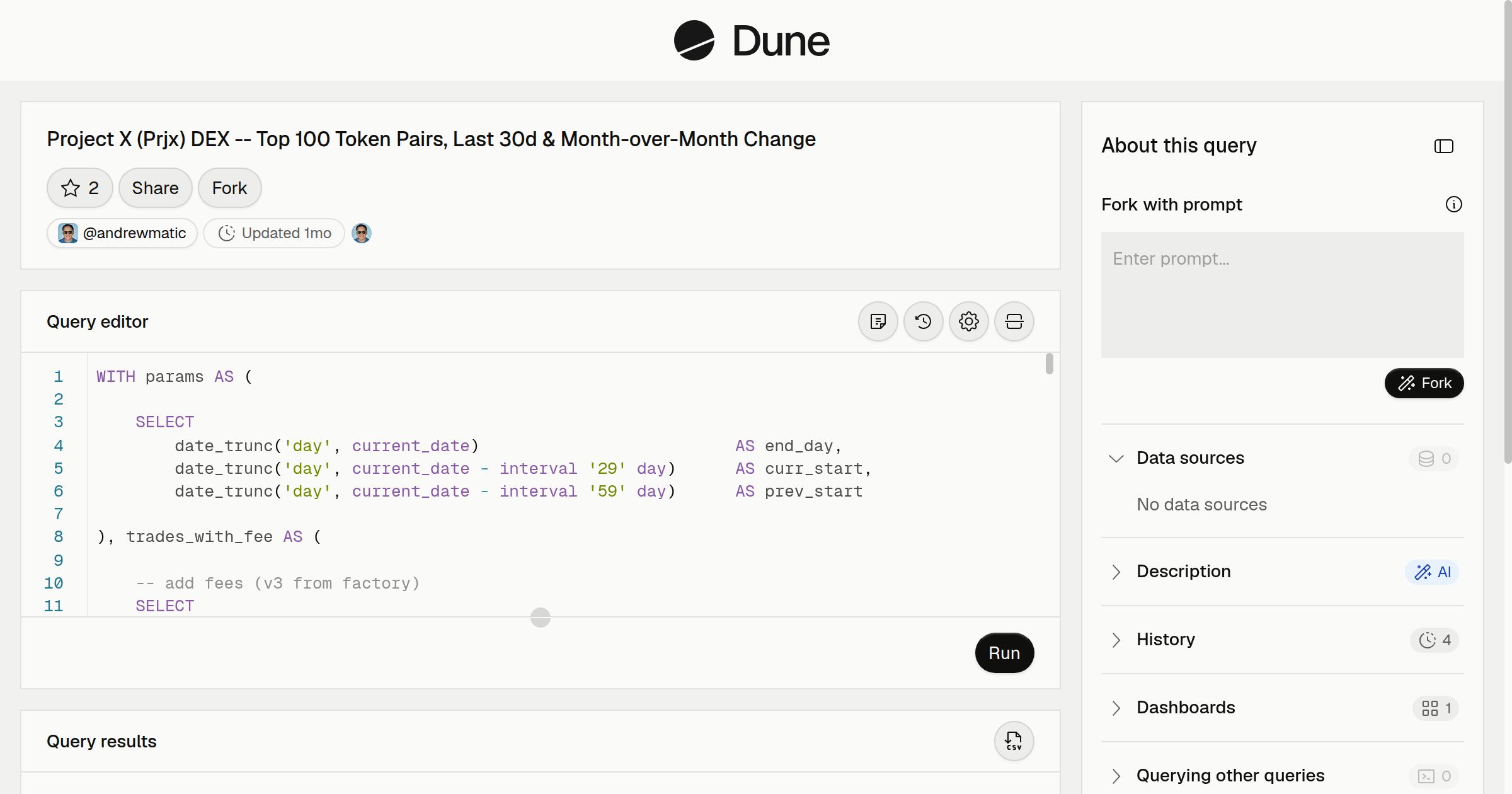This screenshot has height=794, width=1512.
Task: Click line number 5 in the editor
Action: point(59,468)
